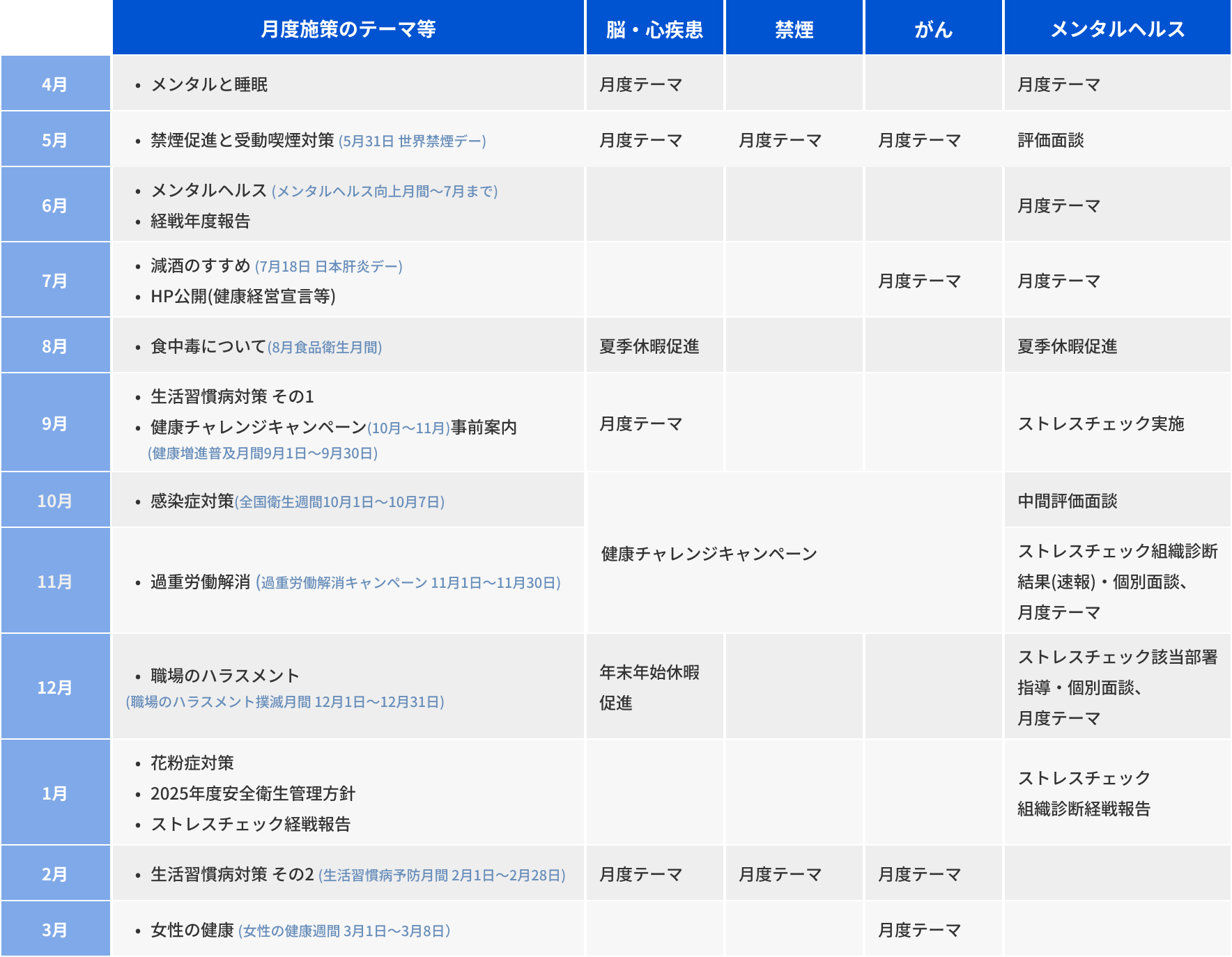The height and width of the screenshot is (957, 1232).
Task: Click the 7月18日 日本肝炎デー note
Action: tap(329, 266)
